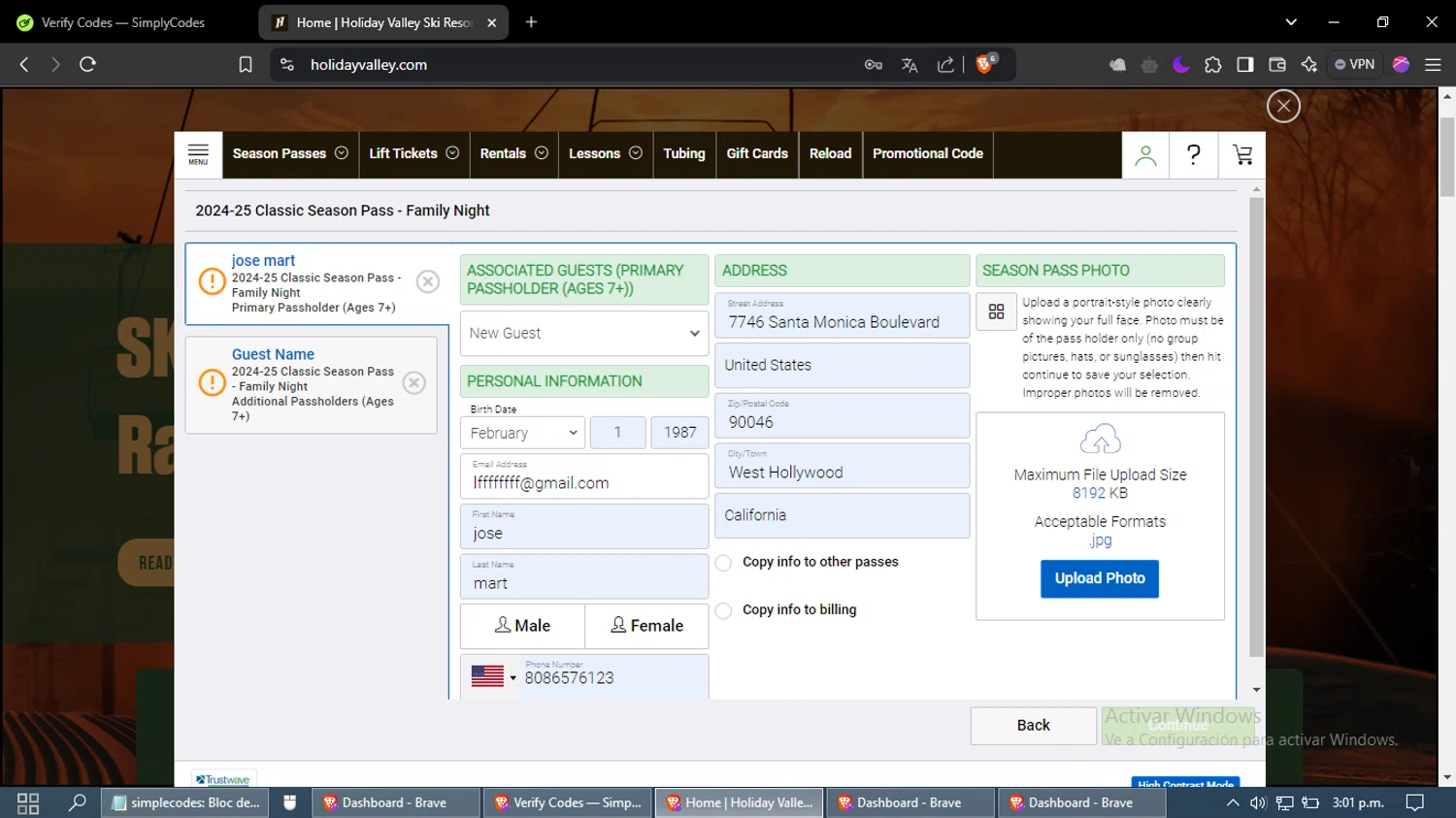This screenshot has height=818, width=1456.
Task: Open the Gift Cards menu item
Action: [x=757, y=154]
